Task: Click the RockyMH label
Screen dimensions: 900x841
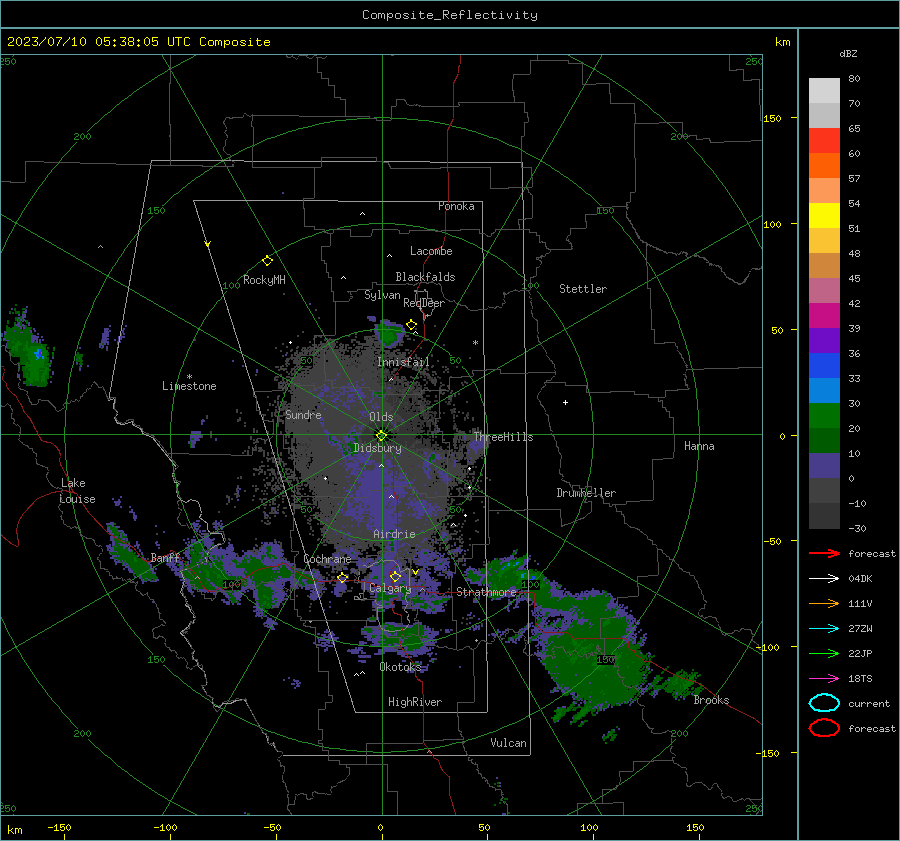Action: [264, 280]
